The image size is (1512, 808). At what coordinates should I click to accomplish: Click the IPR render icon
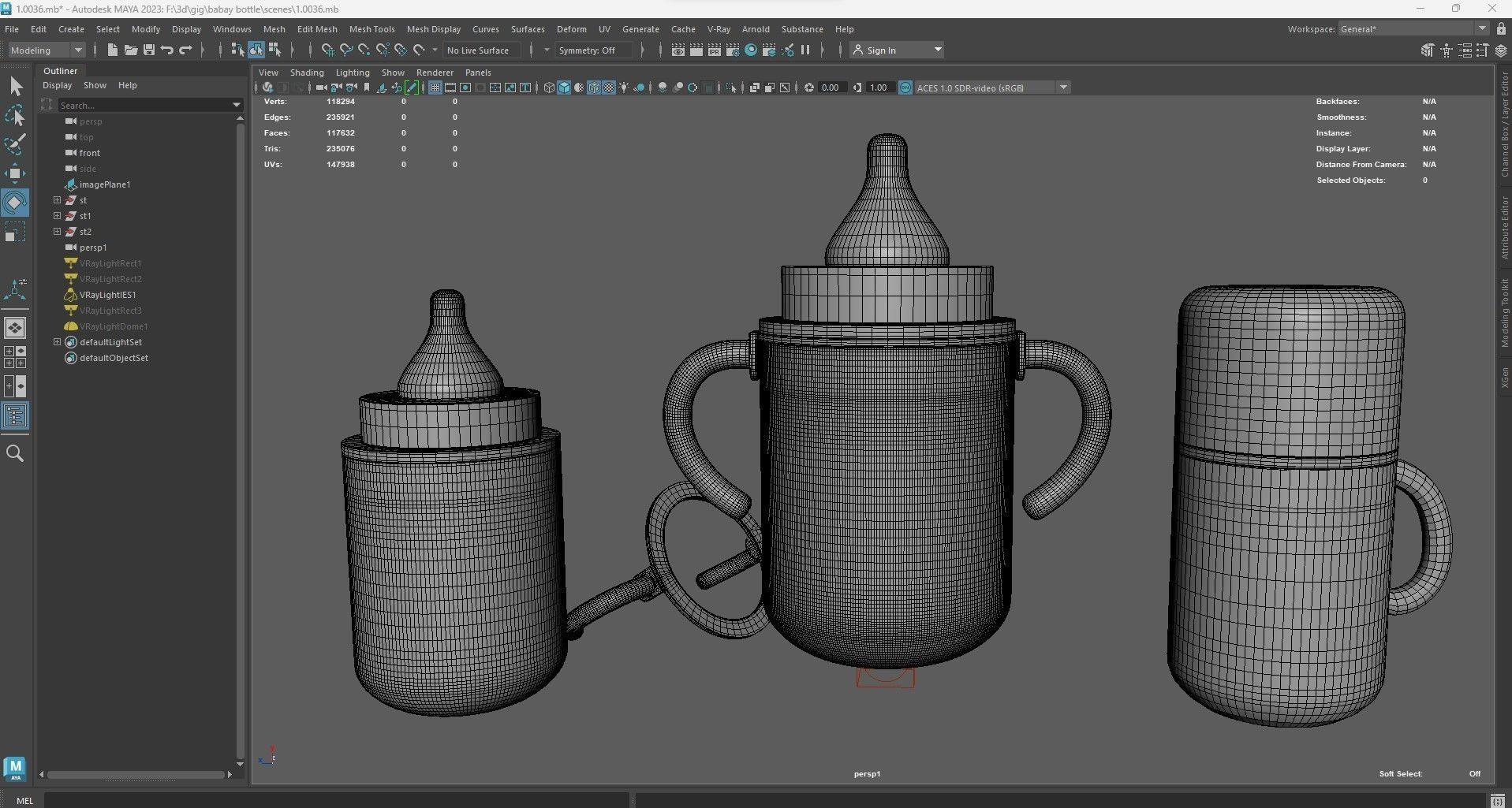pos(715,50)
